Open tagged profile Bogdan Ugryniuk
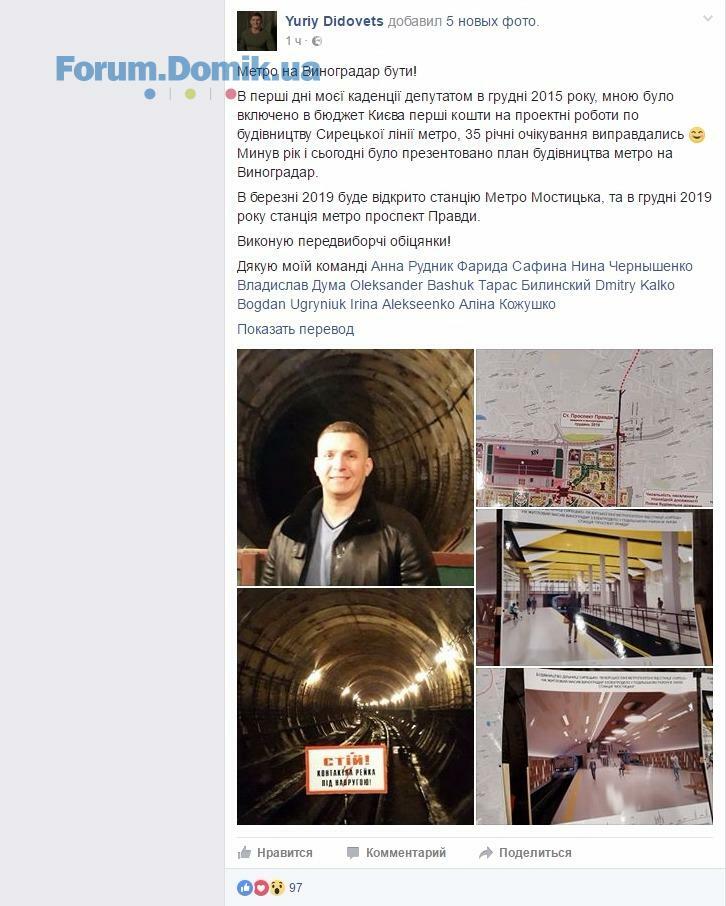 pyautogui.click(x=291, y=305)
